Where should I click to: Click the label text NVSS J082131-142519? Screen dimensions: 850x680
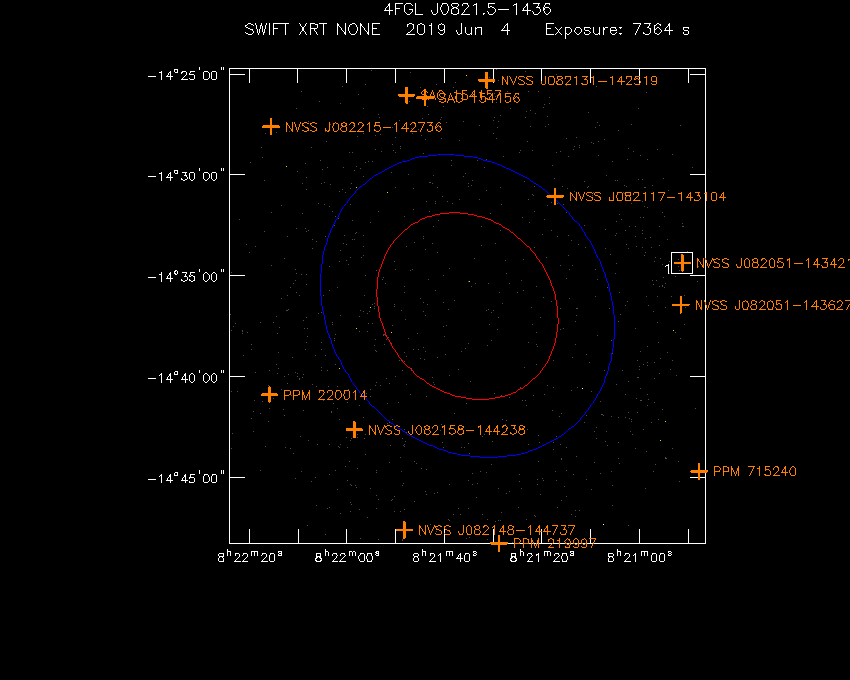click(579, 81)
